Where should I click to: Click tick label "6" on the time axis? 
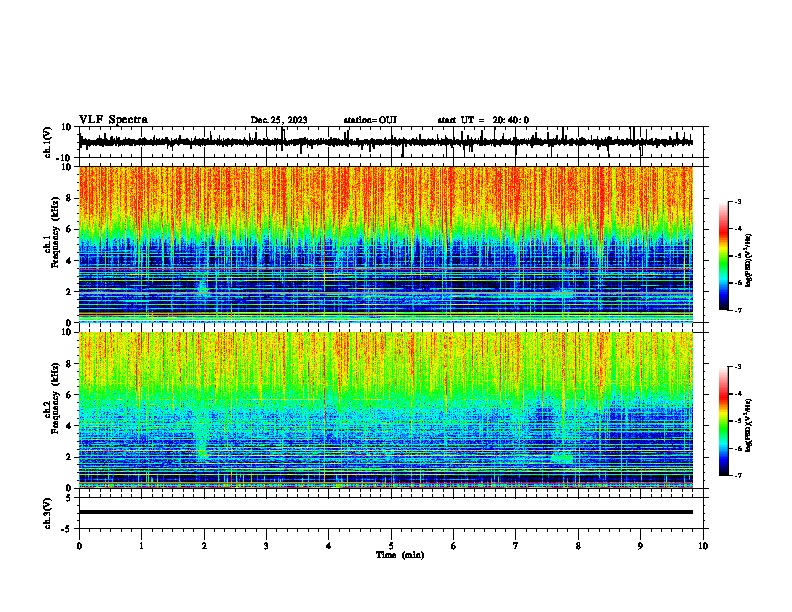tap(454, 546)
